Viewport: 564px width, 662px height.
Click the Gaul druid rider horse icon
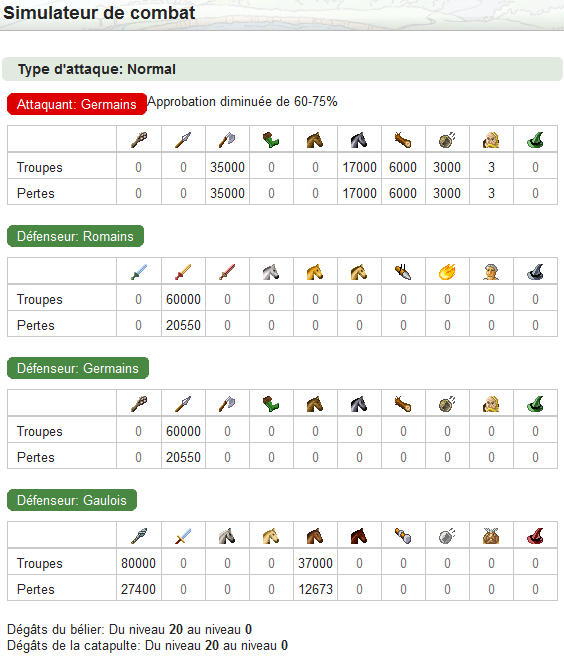(x=315, y=536)
